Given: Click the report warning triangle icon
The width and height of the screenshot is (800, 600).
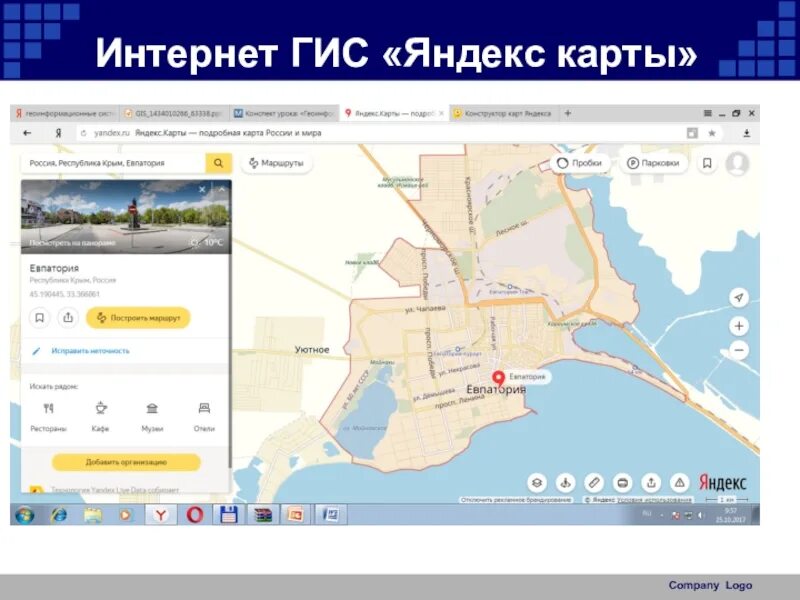Looking at the screenshot, I should [680, 482].
